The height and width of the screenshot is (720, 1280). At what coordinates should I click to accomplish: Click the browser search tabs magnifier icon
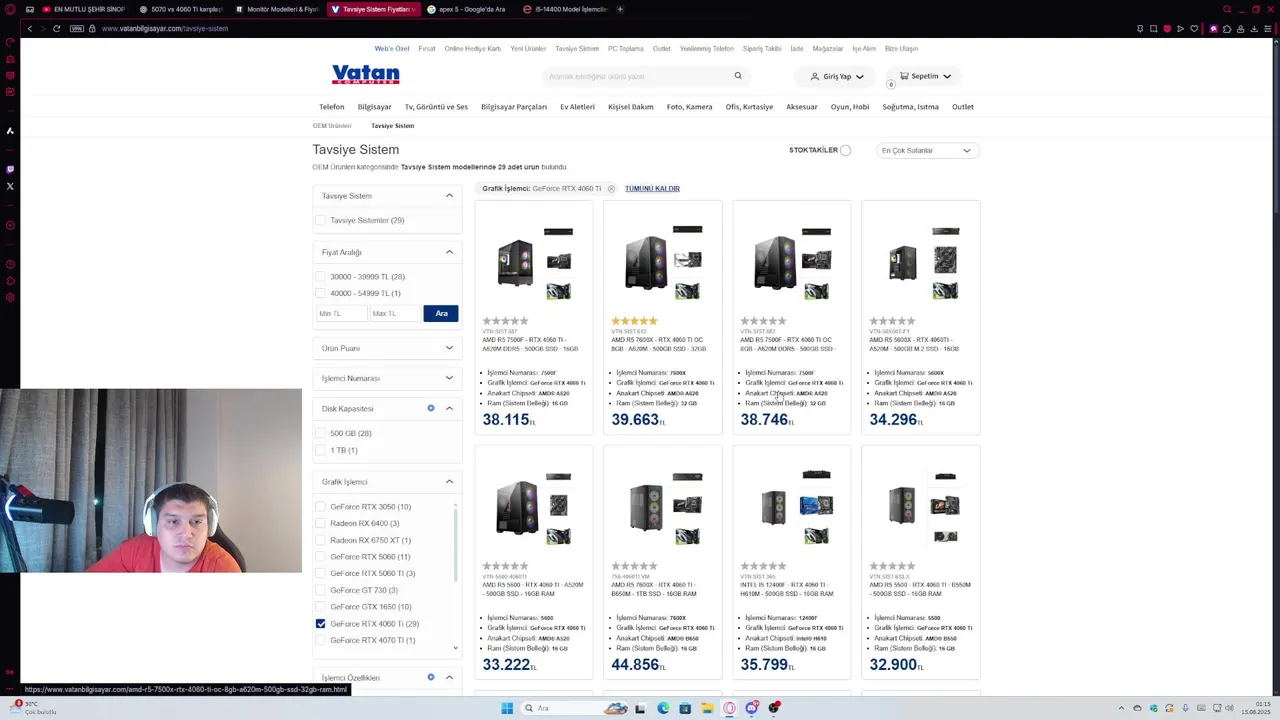click(1227, 9)
